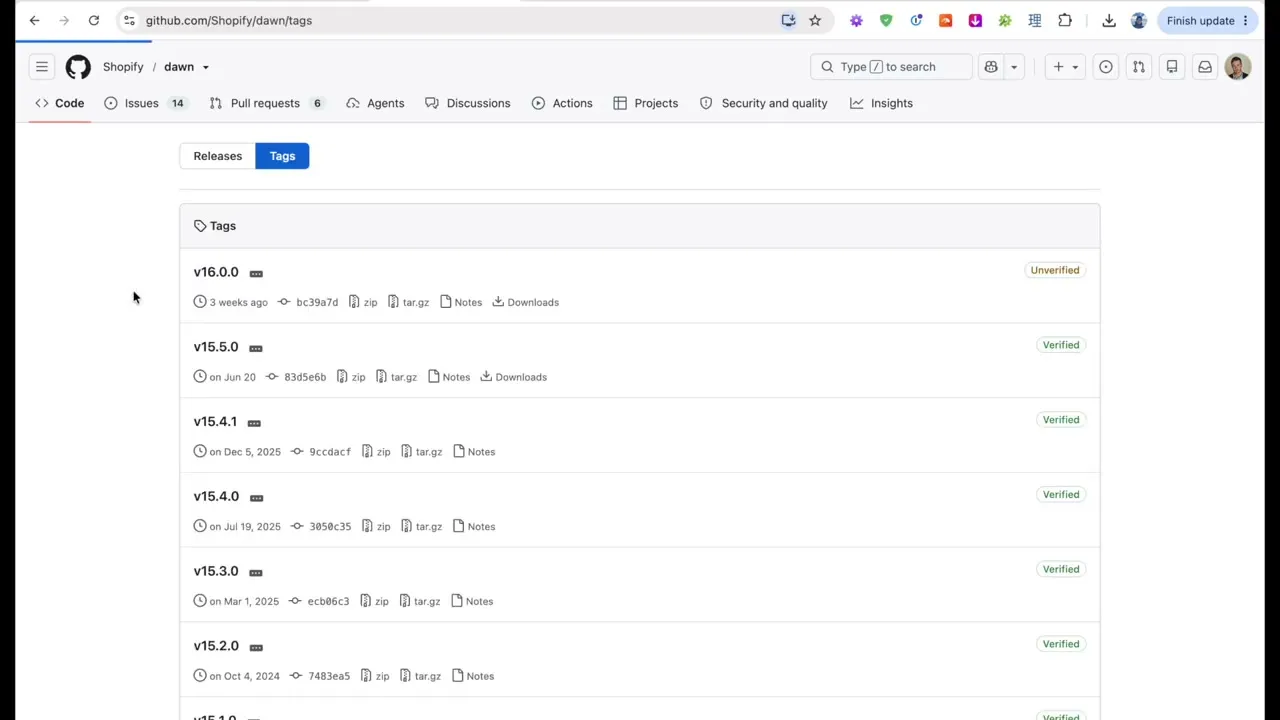Bookmark this page with the star icon

coord(815,20)
